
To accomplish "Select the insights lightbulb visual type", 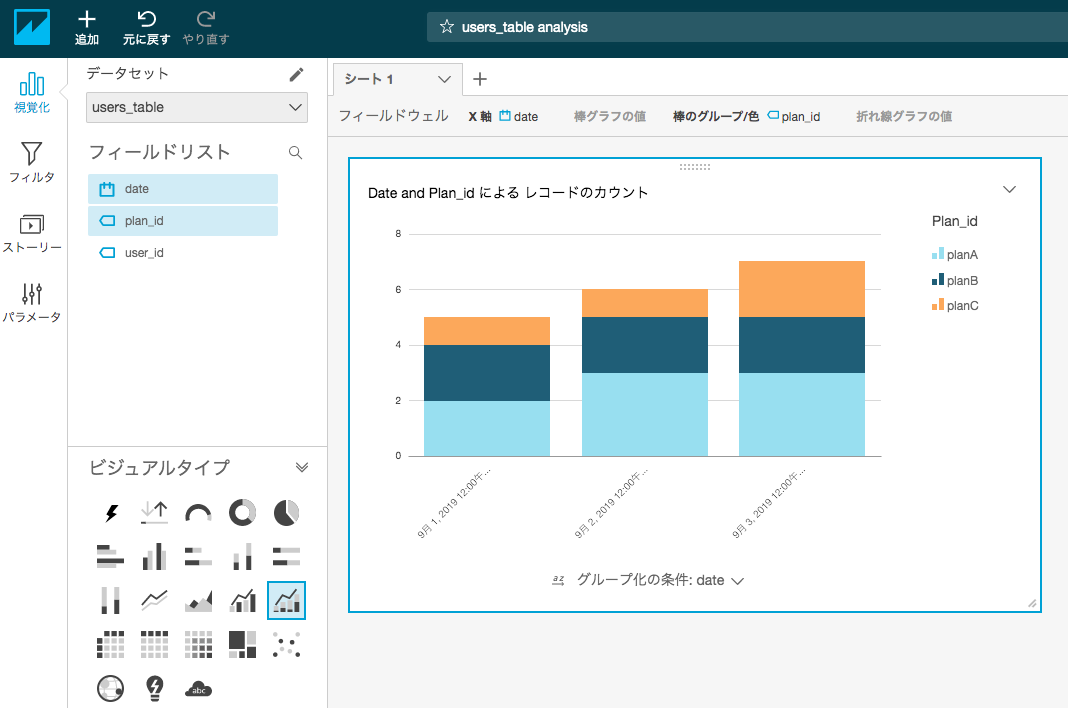I will click(x=154, y=688).
